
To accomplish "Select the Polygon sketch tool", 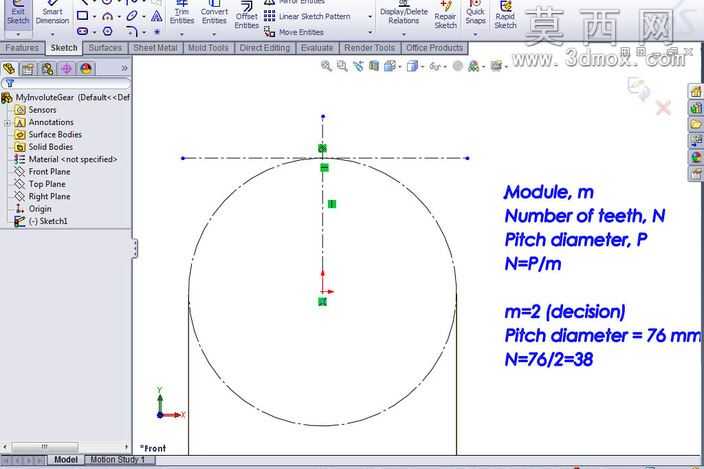I will tap(107, 31).
